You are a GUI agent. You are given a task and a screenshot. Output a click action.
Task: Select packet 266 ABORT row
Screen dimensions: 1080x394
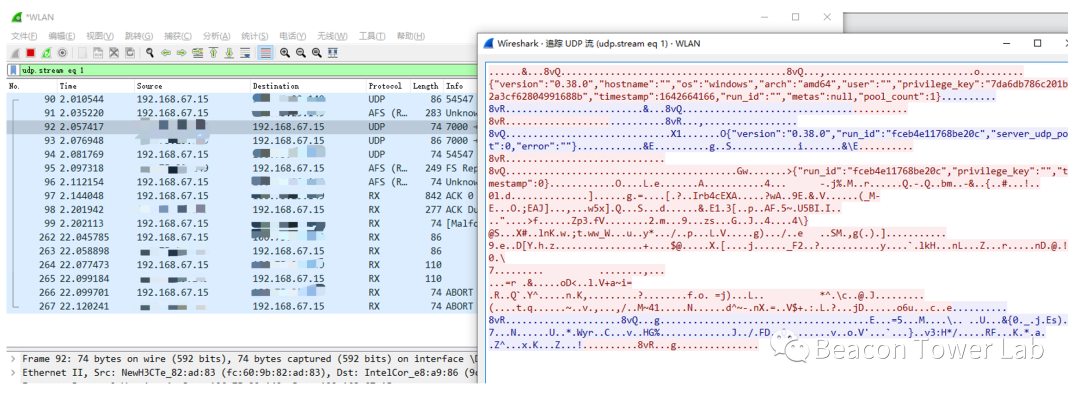[242, 292]
